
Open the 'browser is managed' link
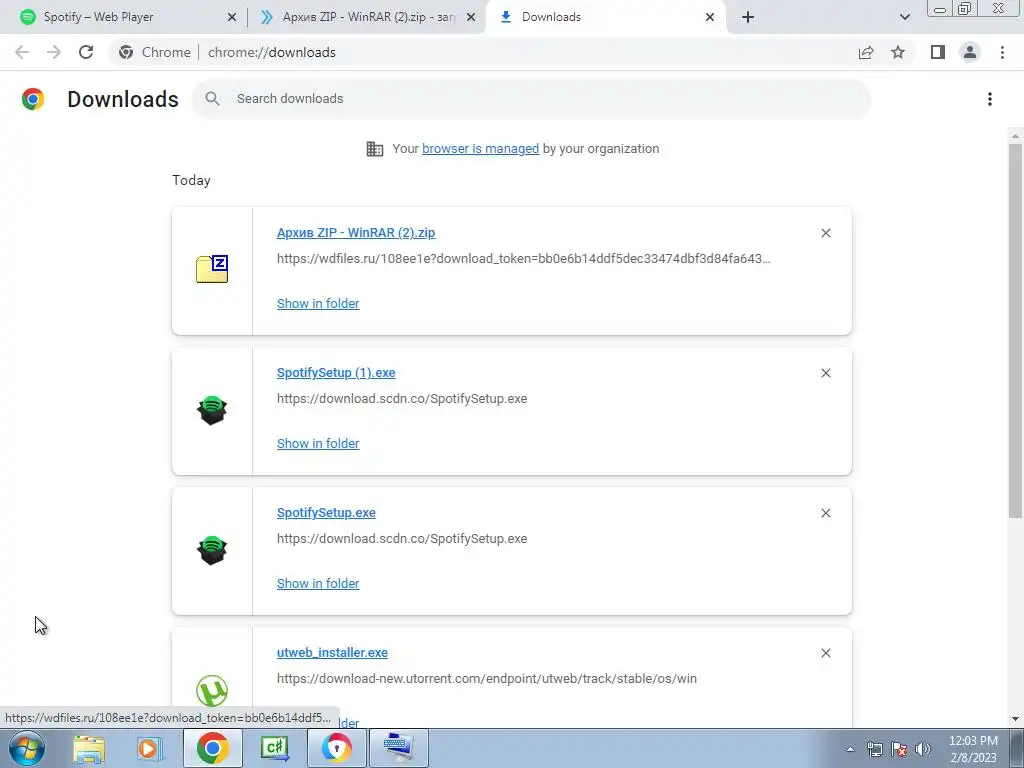(480, 149)
